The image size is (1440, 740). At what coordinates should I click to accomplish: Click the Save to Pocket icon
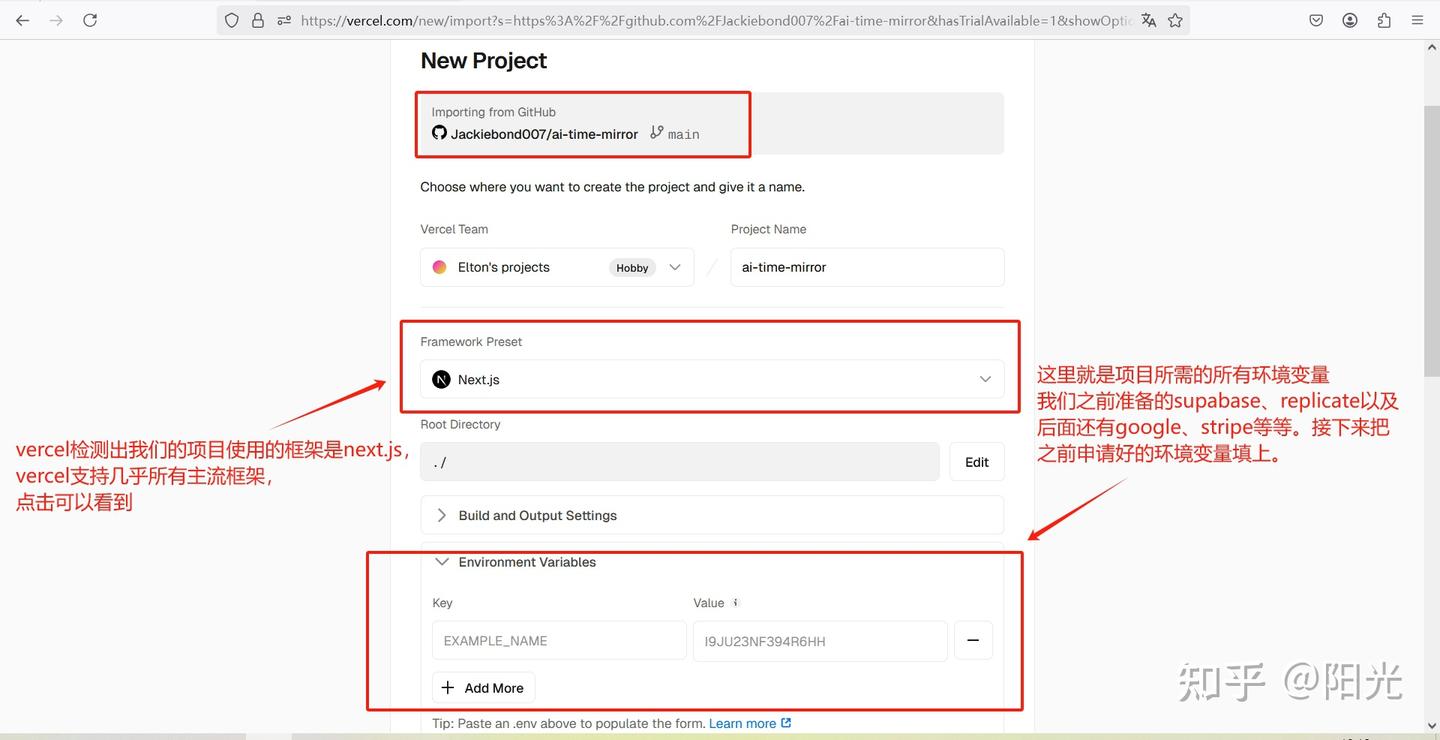click(x=1315, y=19)
